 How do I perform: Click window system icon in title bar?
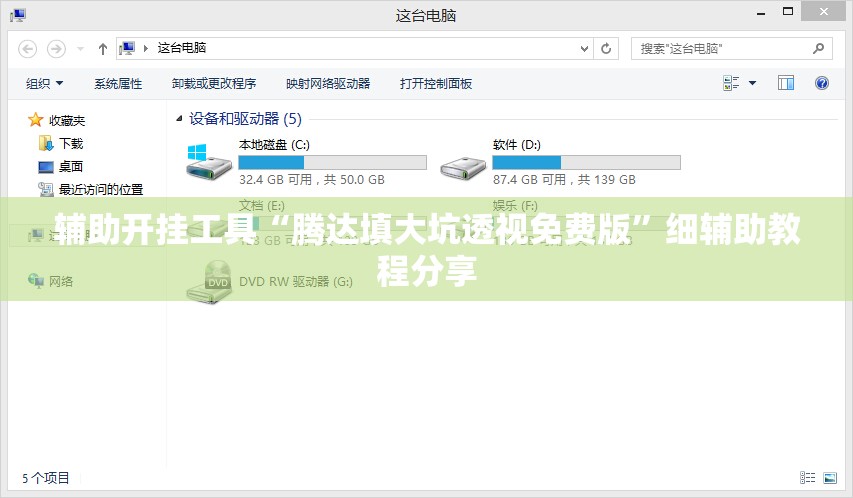[x=17, y=15]
